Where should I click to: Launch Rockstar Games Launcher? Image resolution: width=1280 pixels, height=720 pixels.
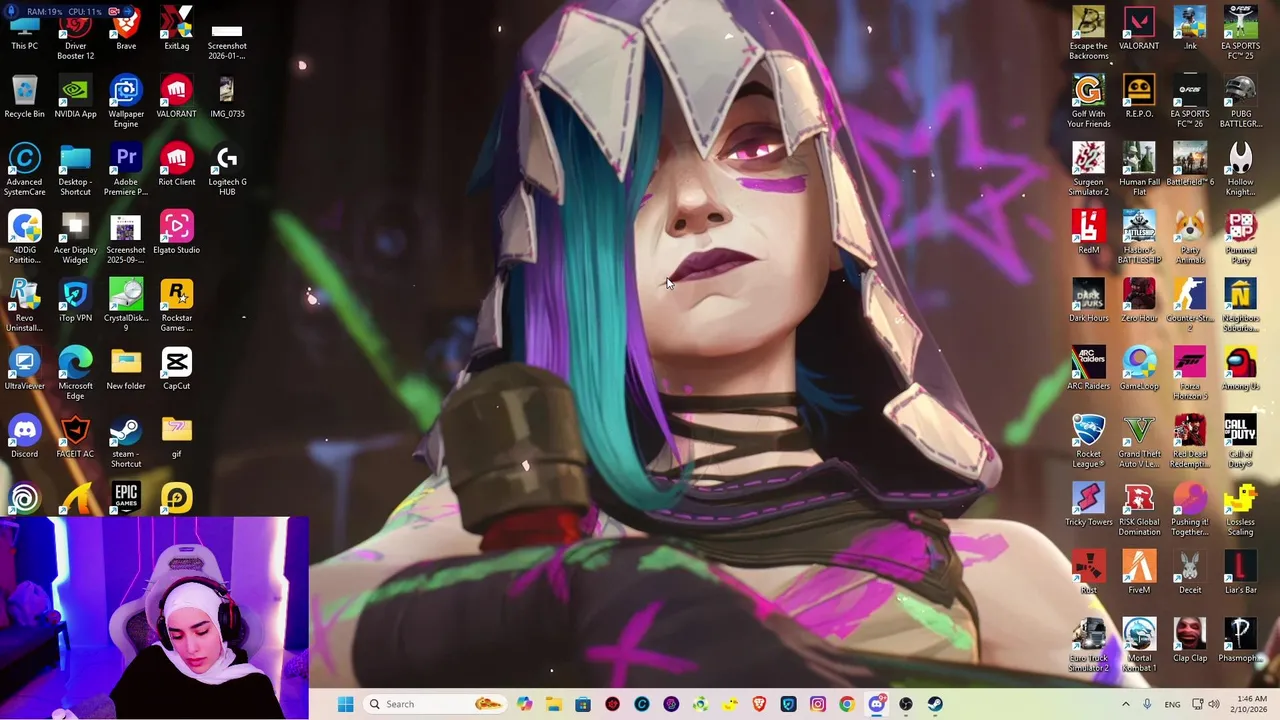pos(176,306)
